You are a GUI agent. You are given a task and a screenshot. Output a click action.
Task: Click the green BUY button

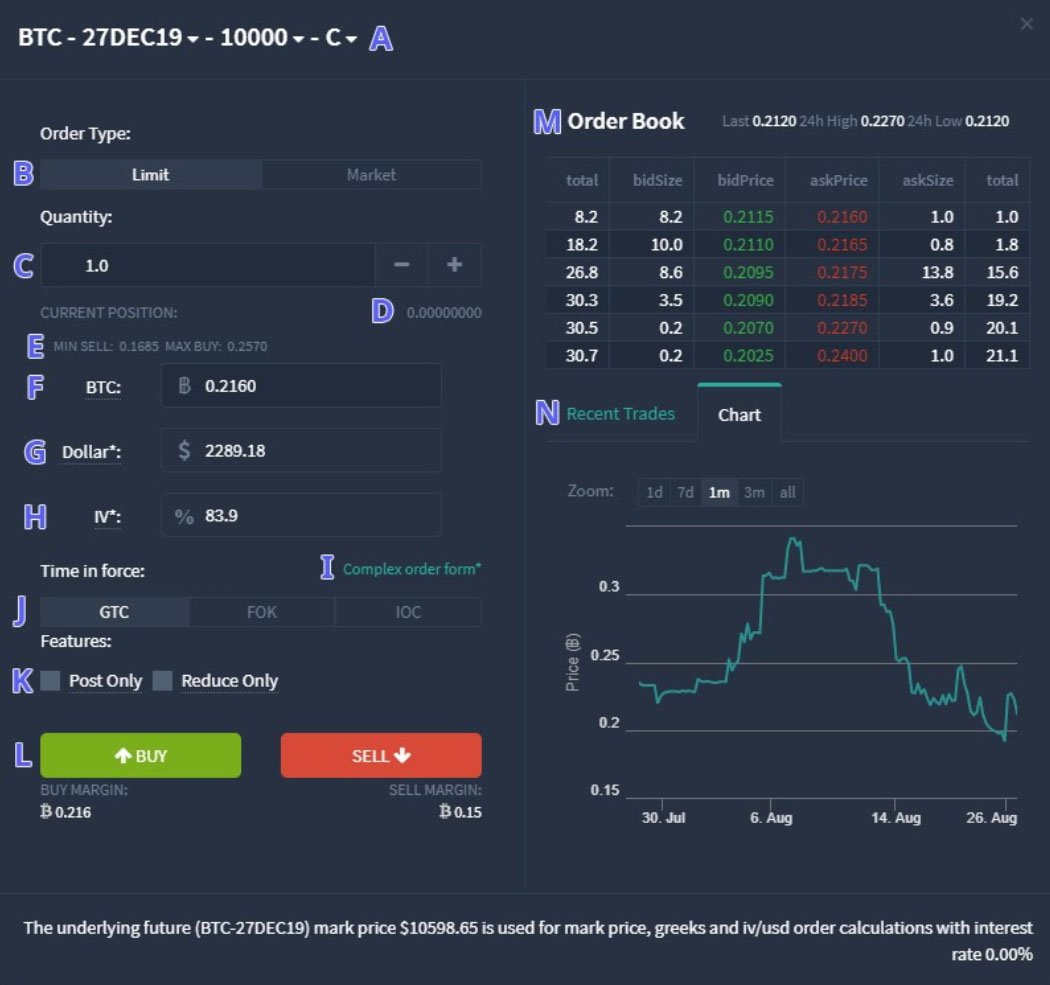(141, 756)
